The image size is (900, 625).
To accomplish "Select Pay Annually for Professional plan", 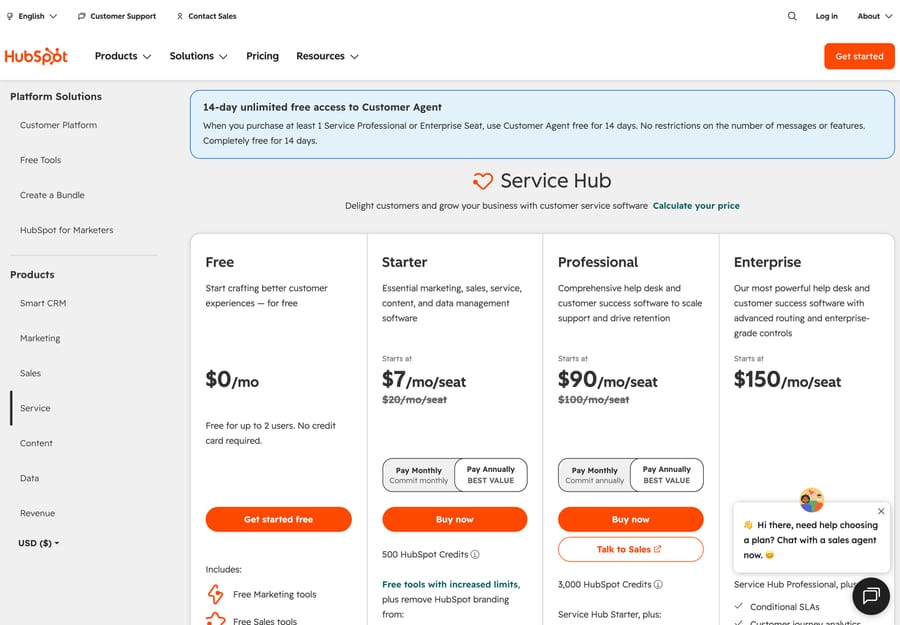I will [666, 475].
